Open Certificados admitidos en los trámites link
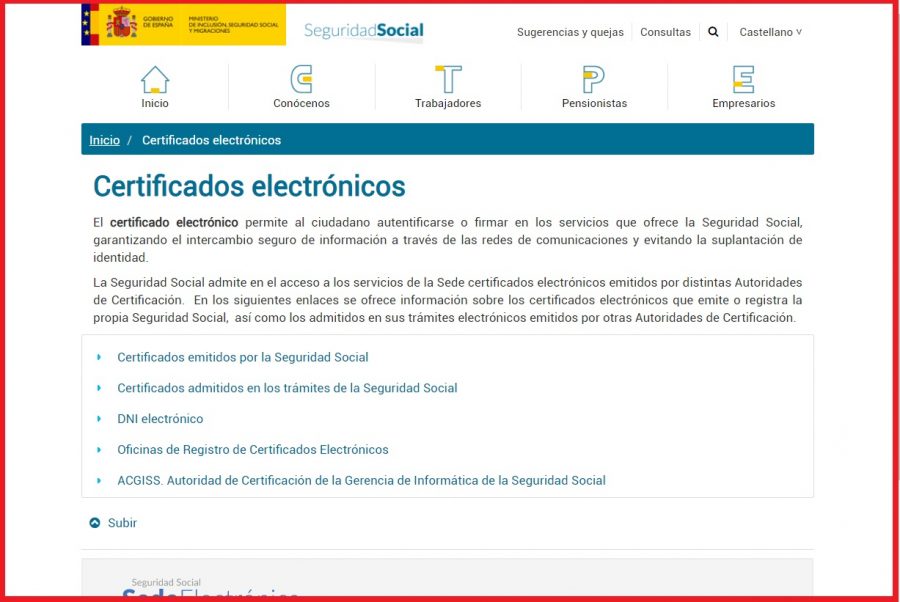The height and width of the screenshot is (602, 900). (287, 388)
